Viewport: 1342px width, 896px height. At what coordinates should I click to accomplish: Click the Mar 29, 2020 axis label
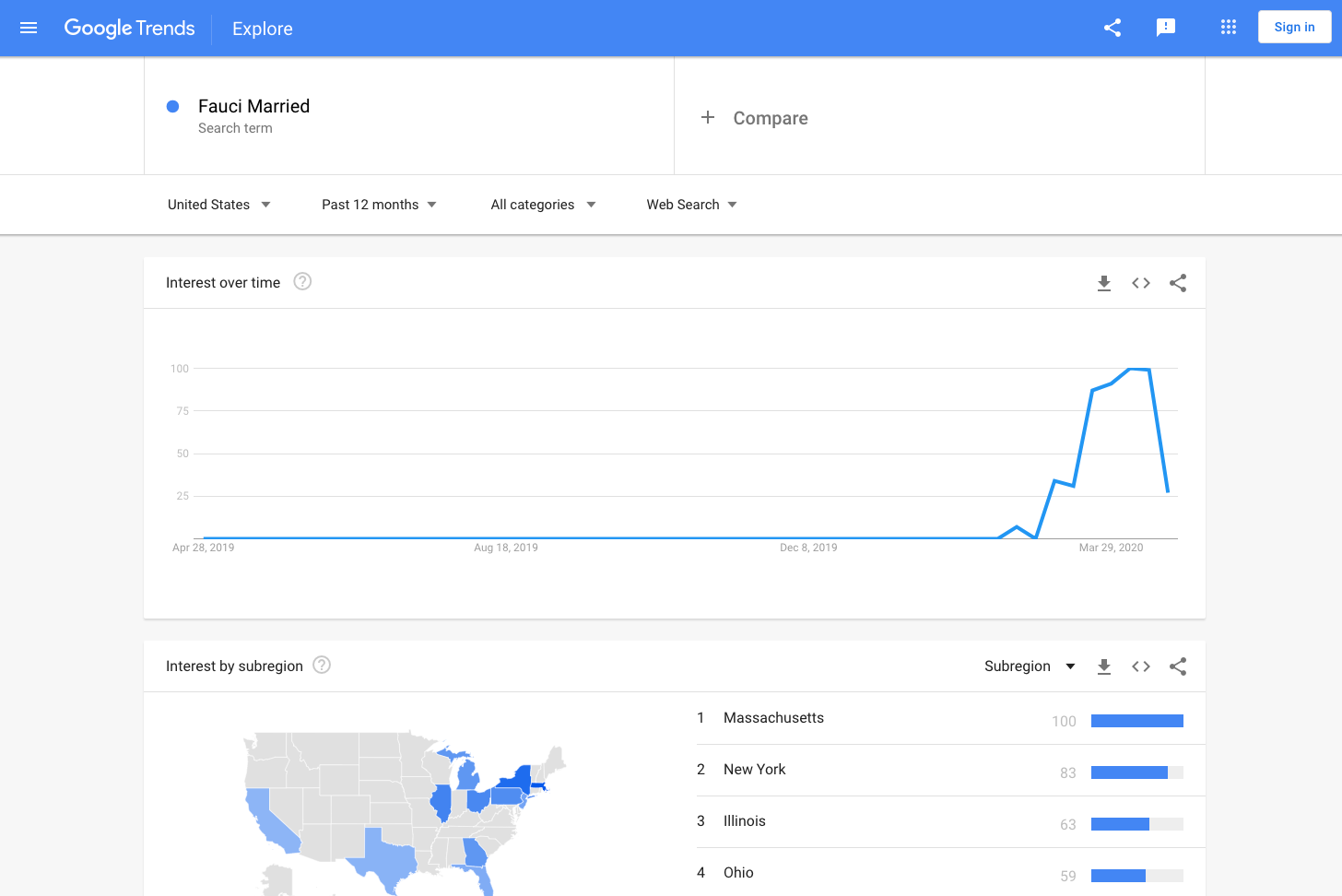[x=1111, y=548]
